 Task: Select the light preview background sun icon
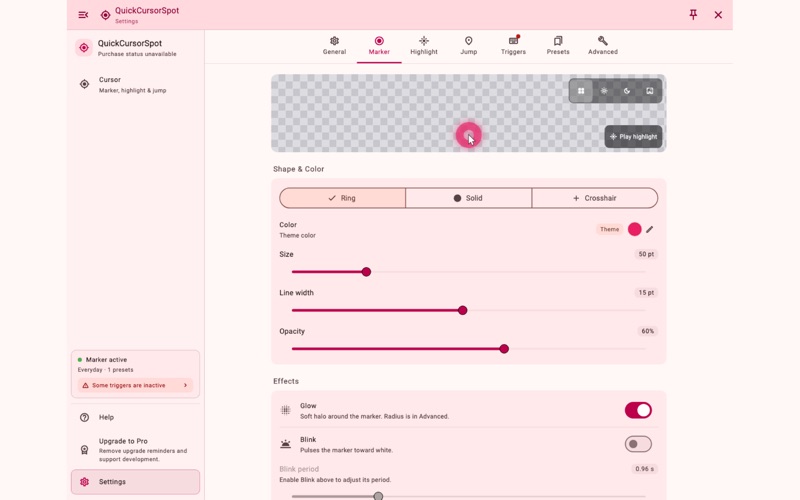[604, 91]
